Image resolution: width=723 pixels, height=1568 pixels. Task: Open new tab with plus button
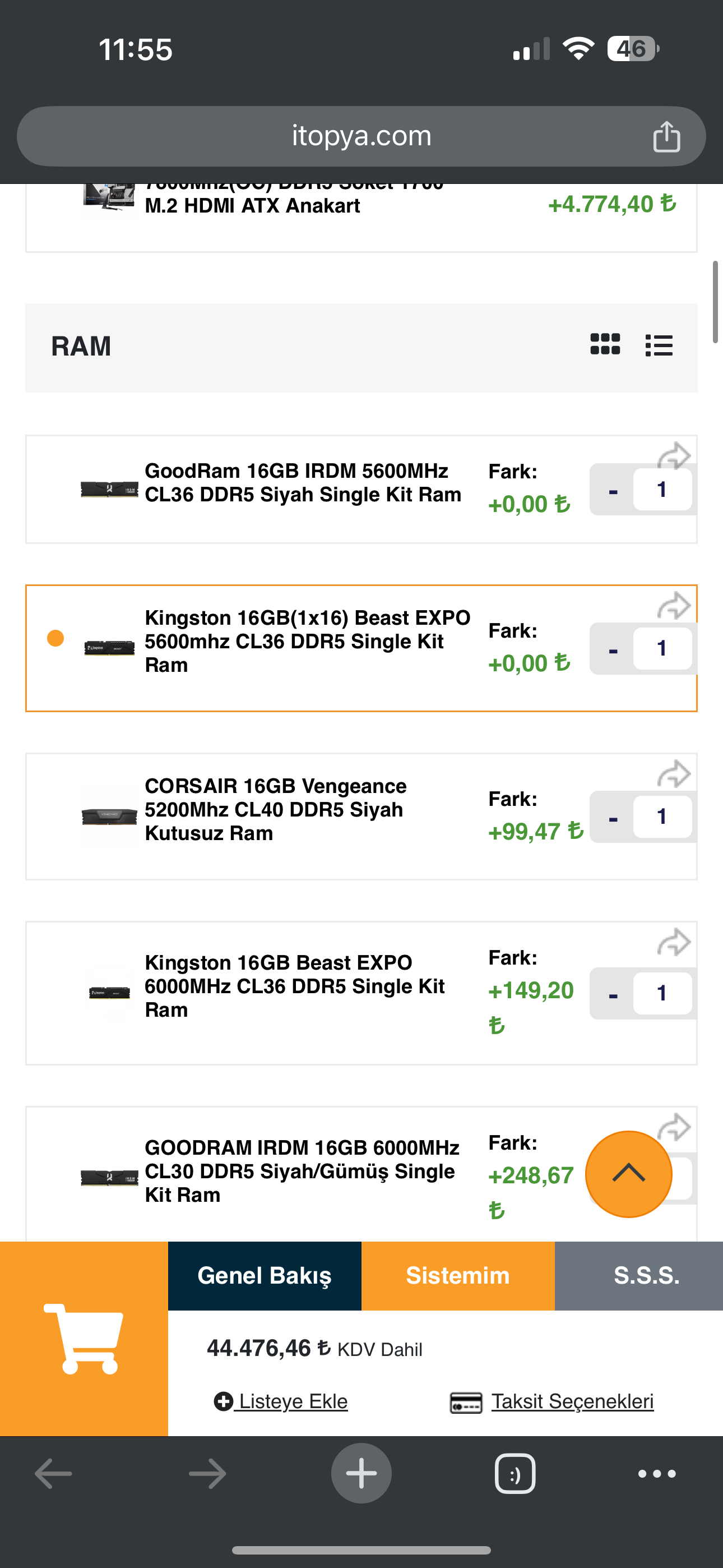pyautogui.click(x=361, y=1474)
